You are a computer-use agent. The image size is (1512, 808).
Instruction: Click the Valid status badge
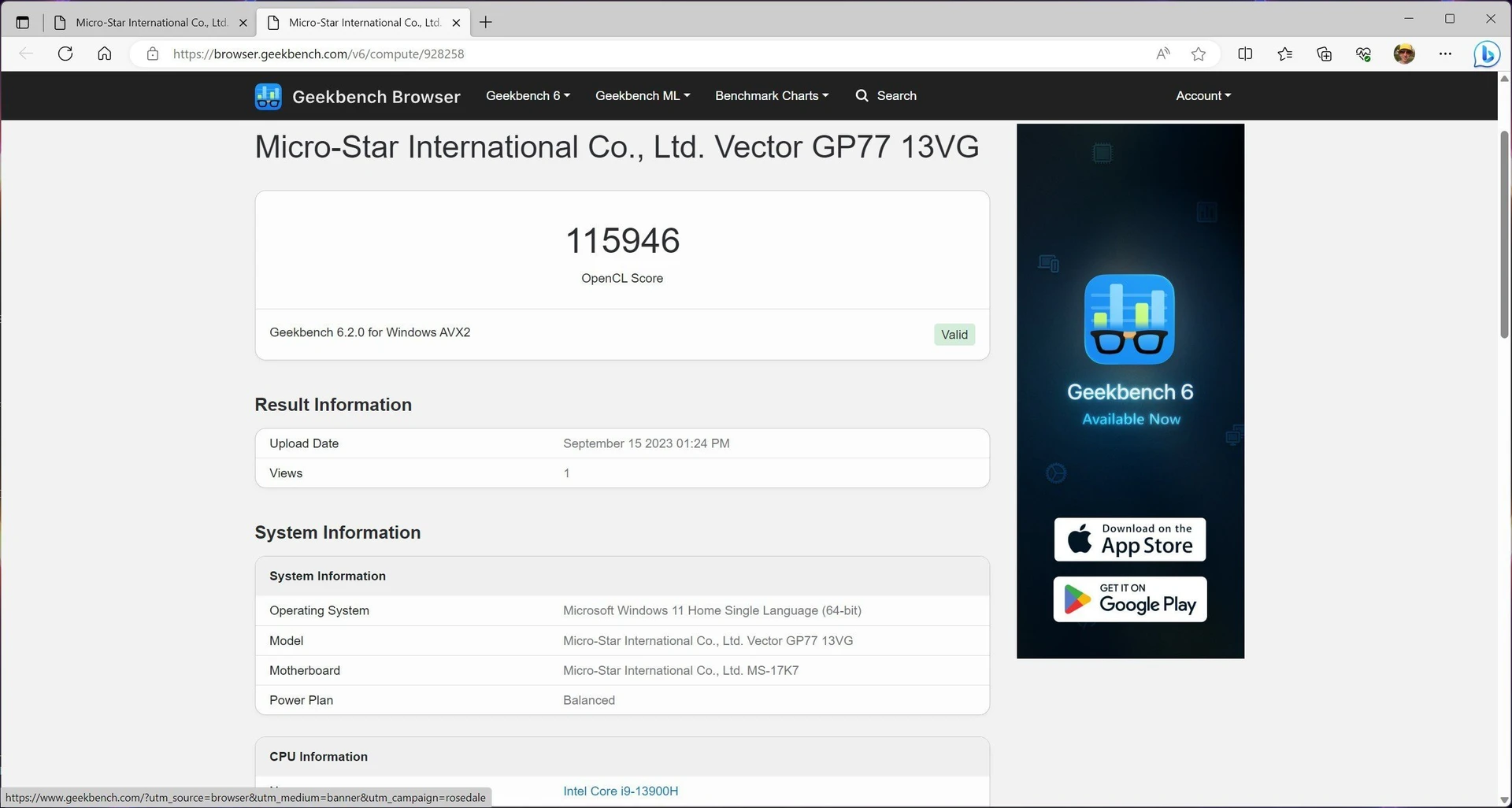pyautogui.click(x=954, y=335)
